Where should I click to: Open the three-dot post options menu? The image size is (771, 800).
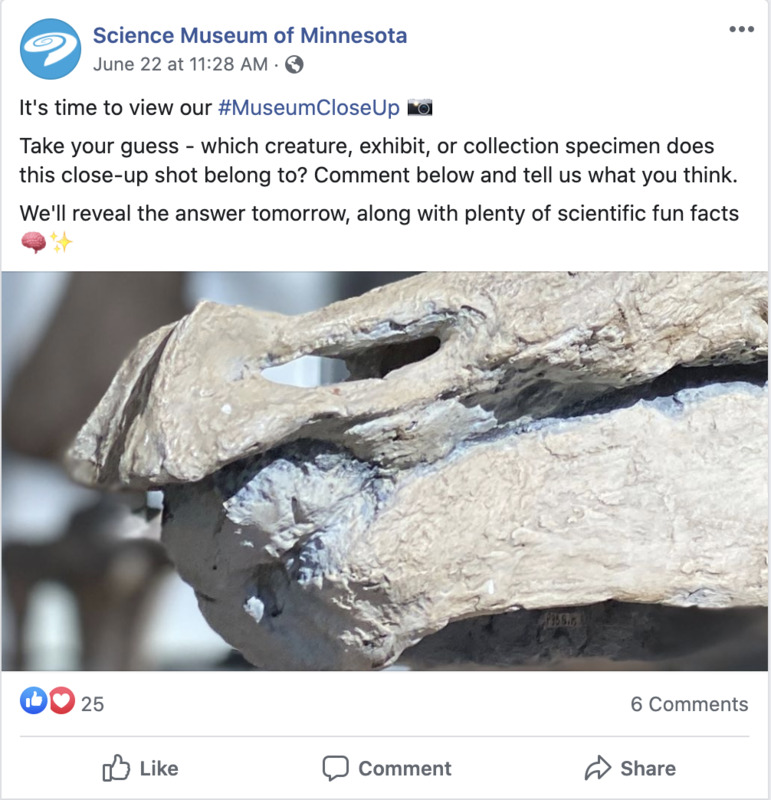[x=741, y=29]
